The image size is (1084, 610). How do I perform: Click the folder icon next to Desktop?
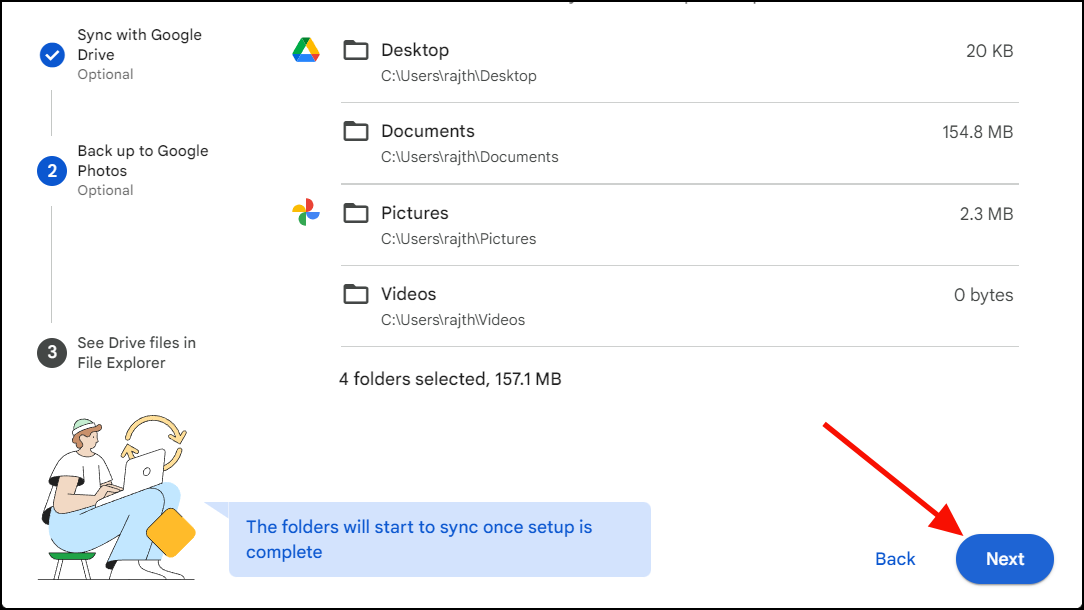pos(356,50)
